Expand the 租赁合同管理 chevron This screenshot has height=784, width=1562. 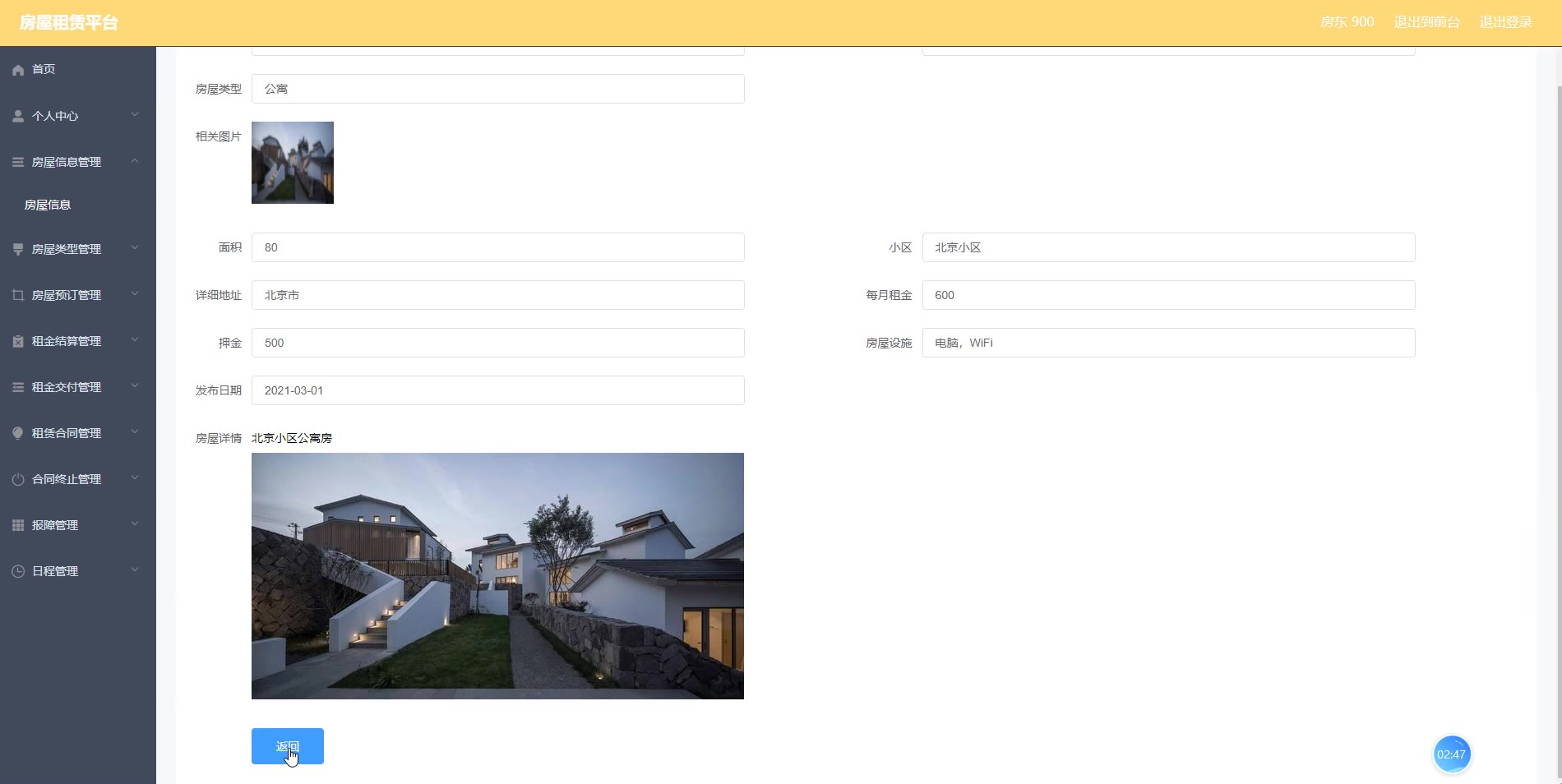pos(135,431)
